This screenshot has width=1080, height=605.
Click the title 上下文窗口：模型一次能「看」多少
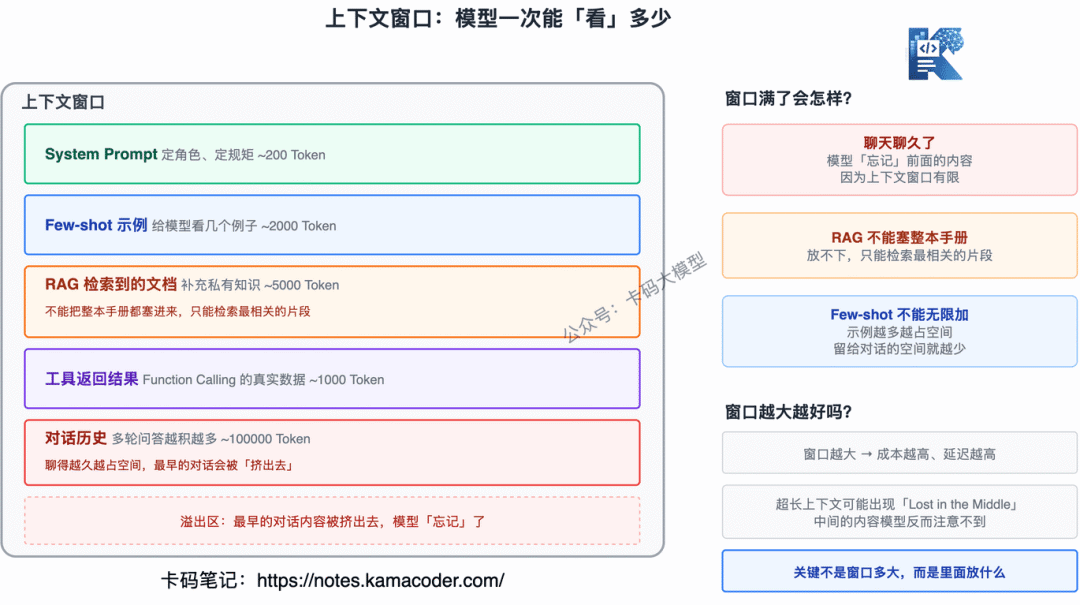pyautogui.click(x=498, y=18)
